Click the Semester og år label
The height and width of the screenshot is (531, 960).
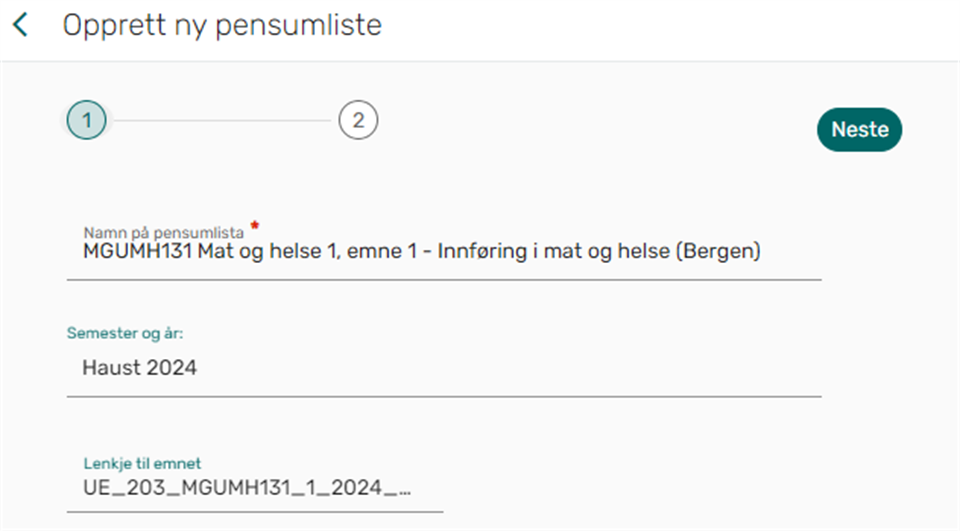[125, 333]
